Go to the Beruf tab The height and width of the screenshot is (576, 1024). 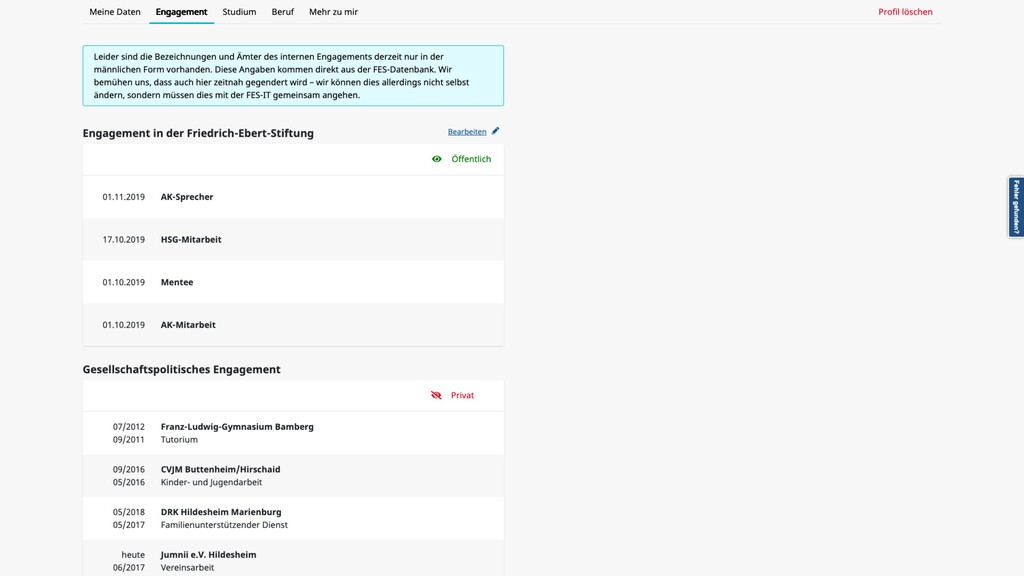282,12
